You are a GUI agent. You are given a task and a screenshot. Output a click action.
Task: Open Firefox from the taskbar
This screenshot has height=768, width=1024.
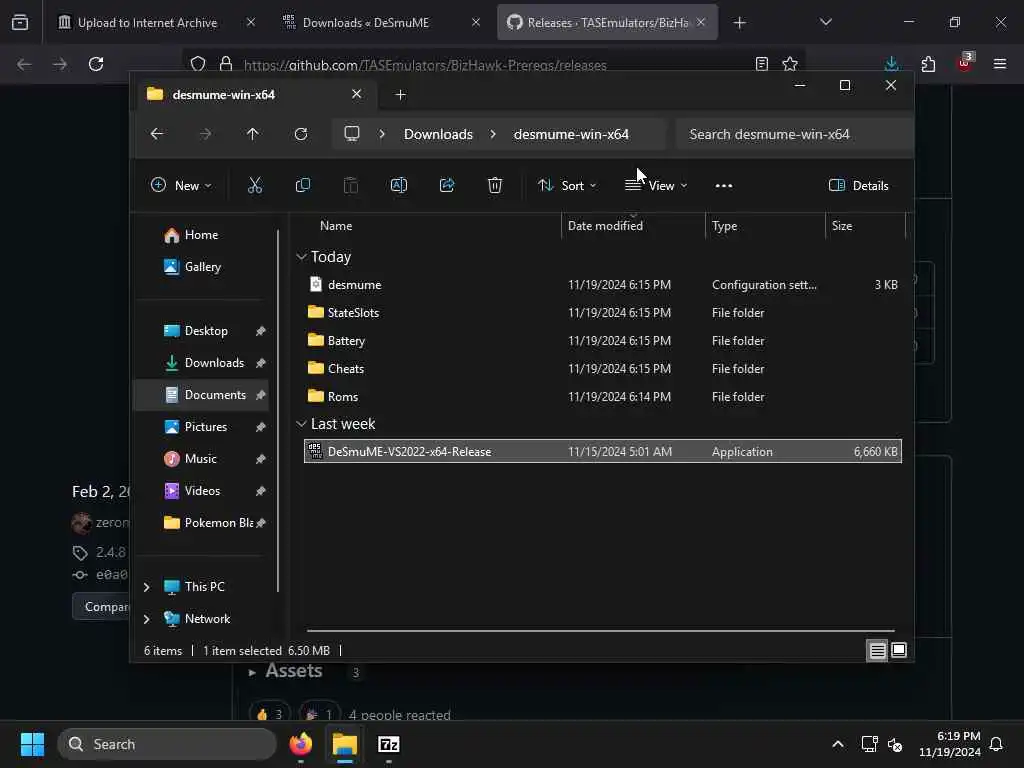tap(301, 744)
